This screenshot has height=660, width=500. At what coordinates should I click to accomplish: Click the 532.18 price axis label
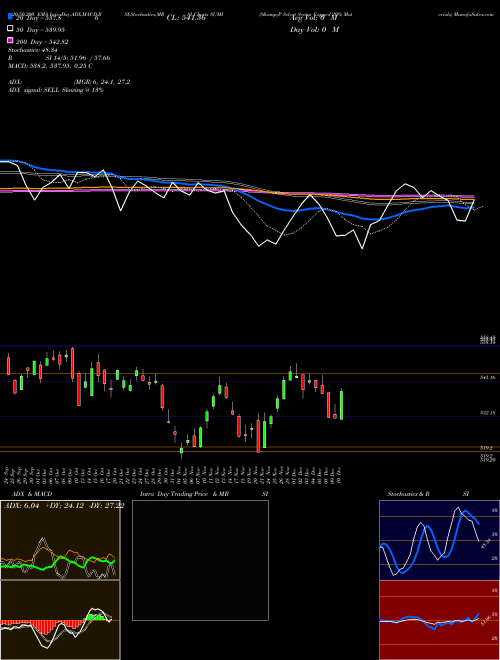tap(488, 413)
